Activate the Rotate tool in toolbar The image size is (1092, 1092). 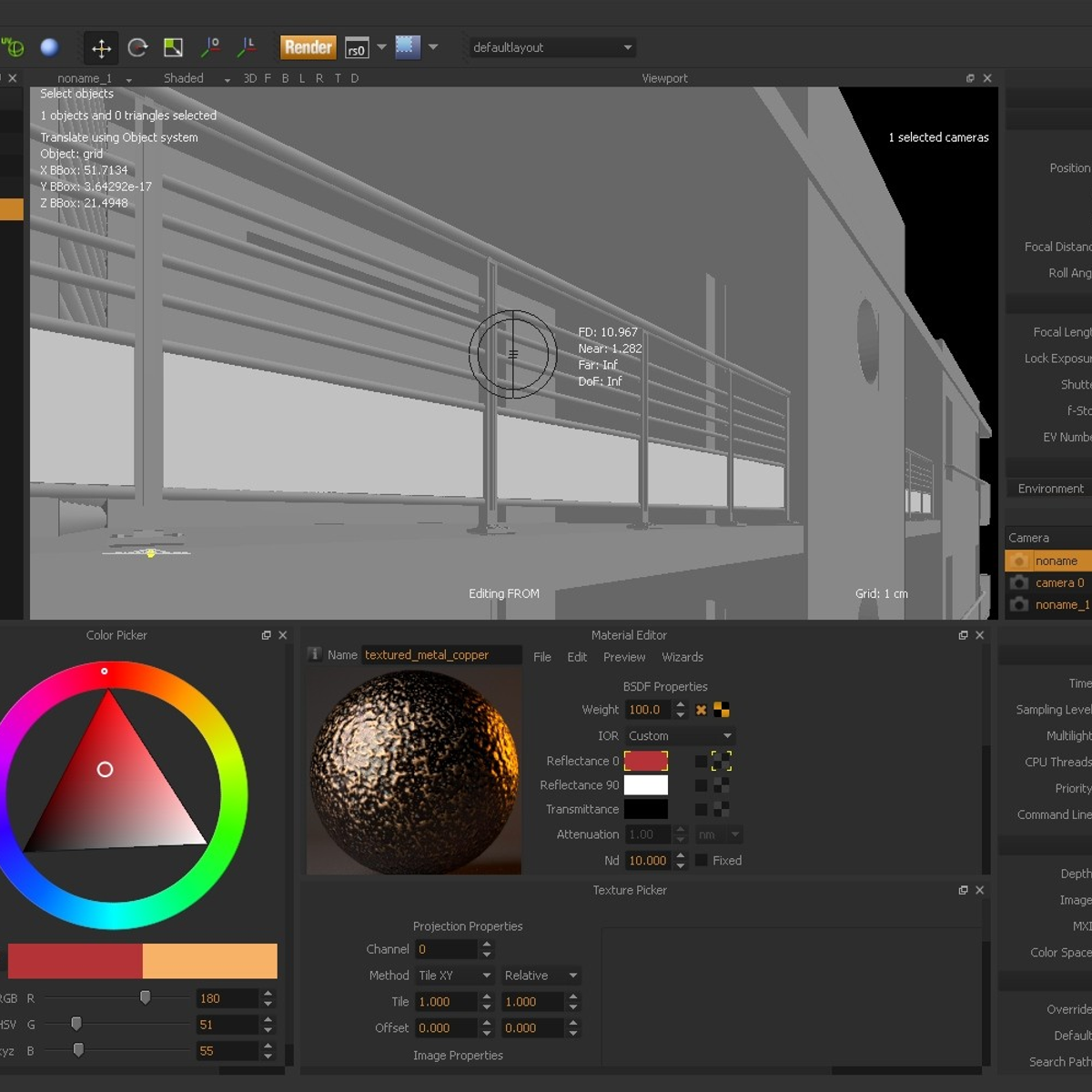[137, 47]
